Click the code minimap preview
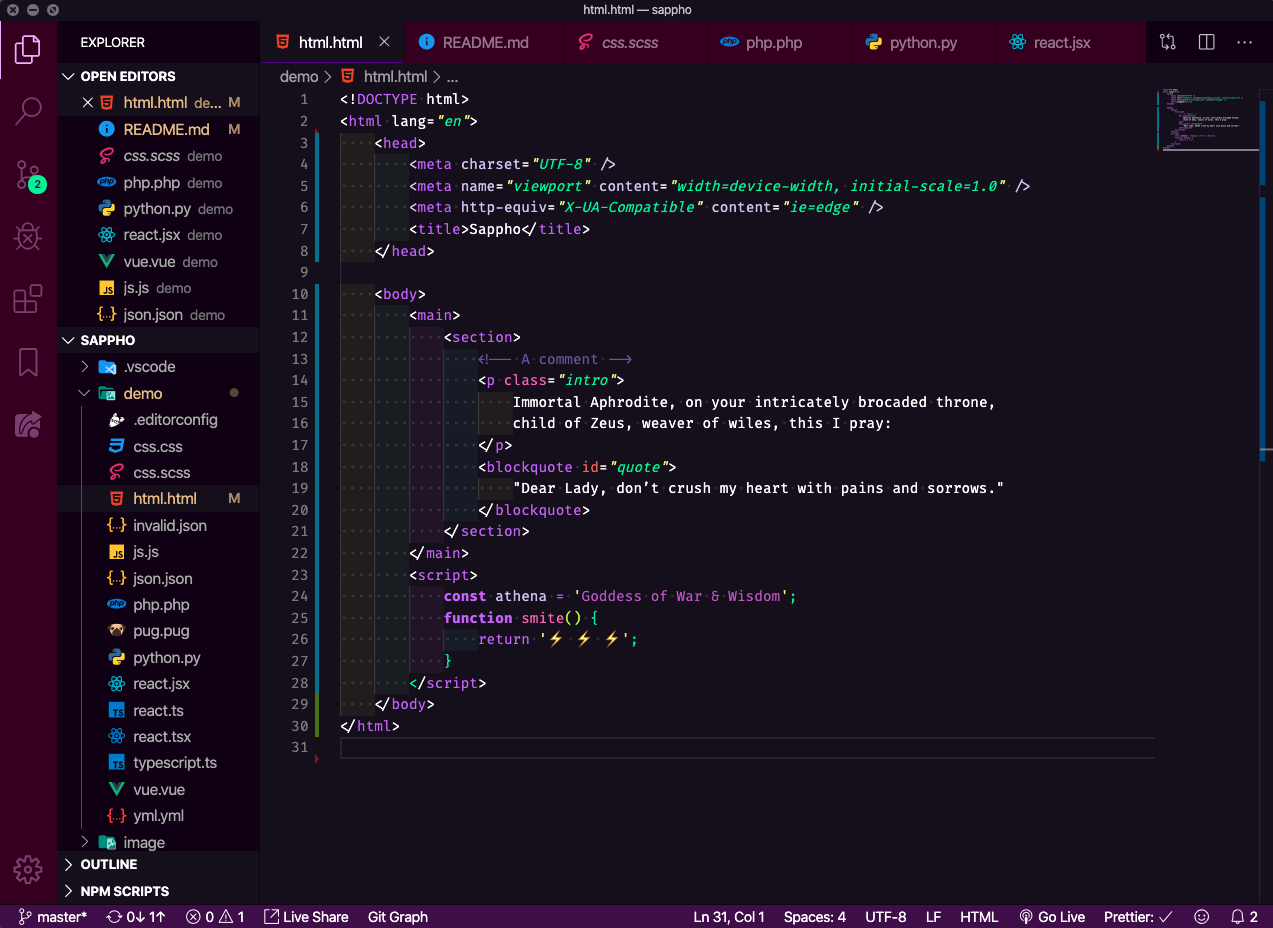The height and width of the screenshot is (928, 1273). point(1209,120)
